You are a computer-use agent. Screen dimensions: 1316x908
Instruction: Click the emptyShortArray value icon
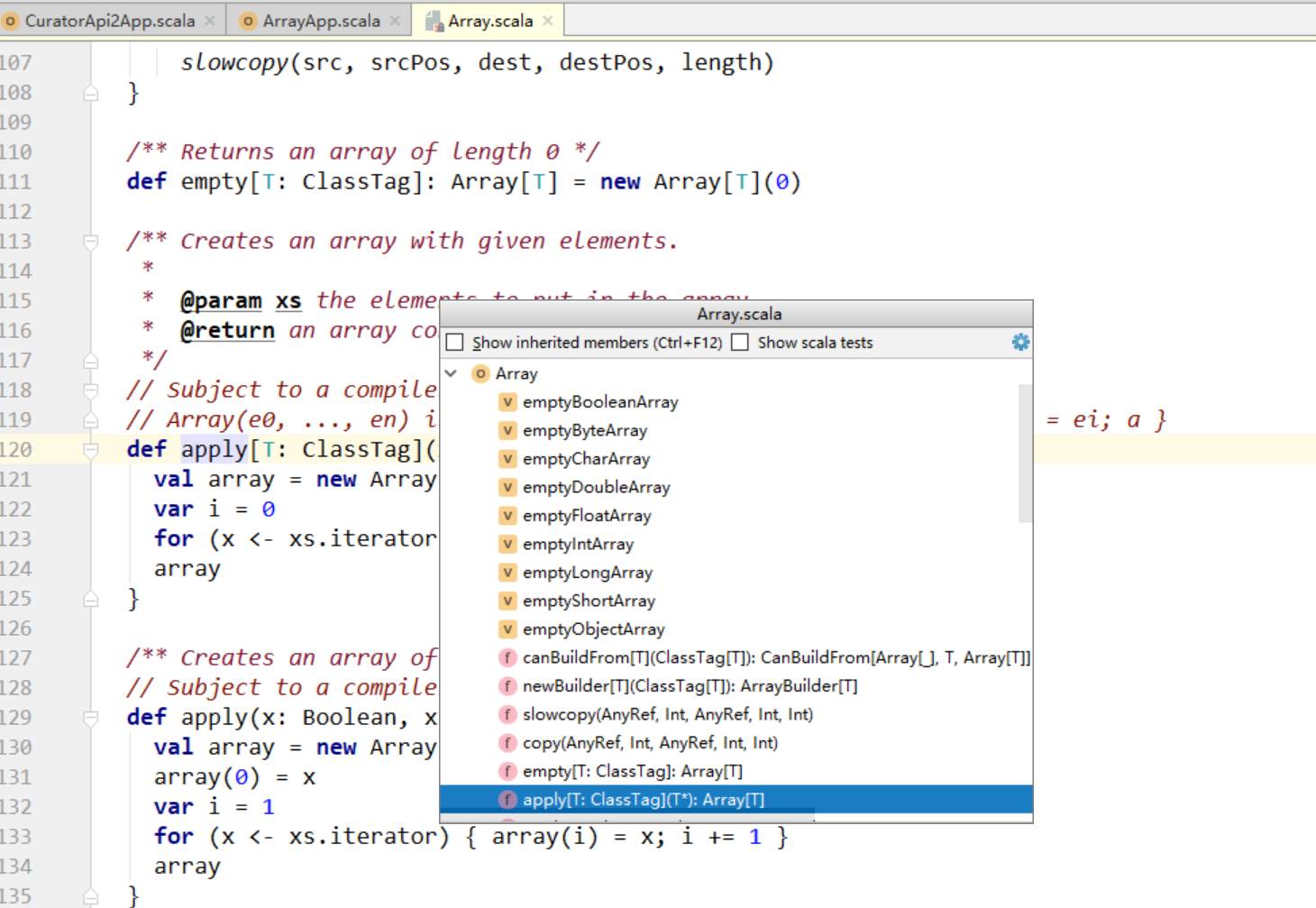507,601
